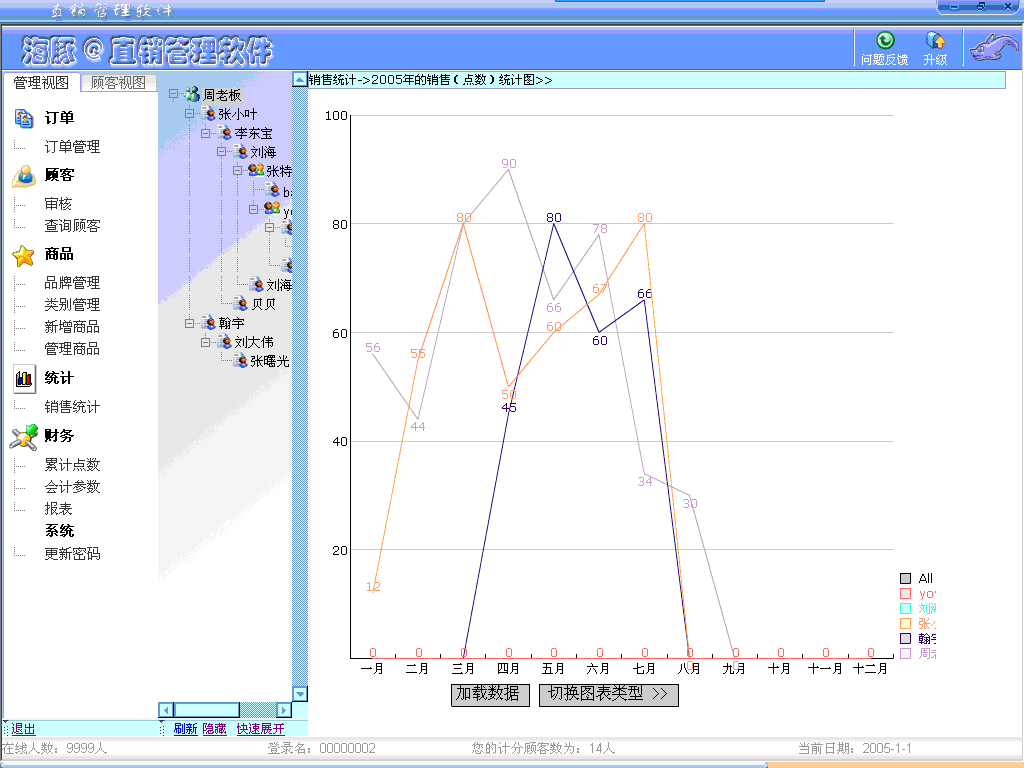Collapse the 张小叶 tree node
The image size is (1024, 768).
pyautogui.click(x=189, y=113)
